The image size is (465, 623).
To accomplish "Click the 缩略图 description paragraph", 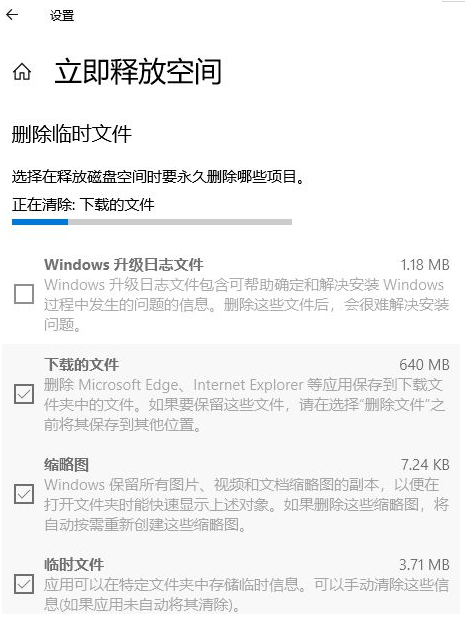I will [246, 505].
